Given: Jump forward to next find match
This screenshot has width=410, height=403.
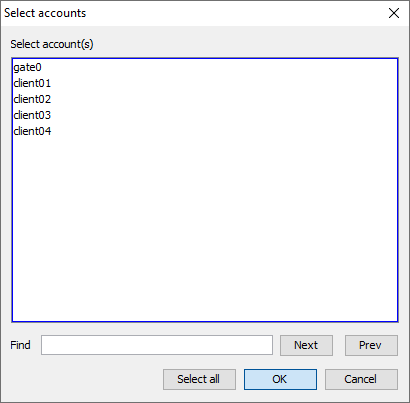Looking at the screenshot, I should (306, 345).
